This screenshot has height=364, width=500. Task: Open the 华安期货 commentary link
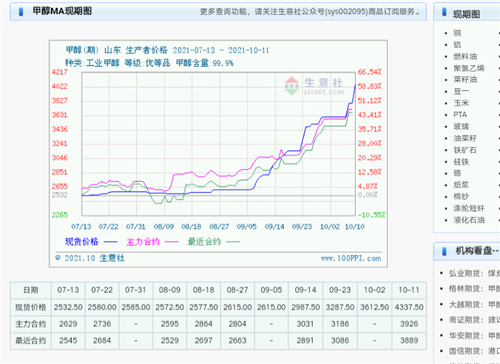(474, 335)
